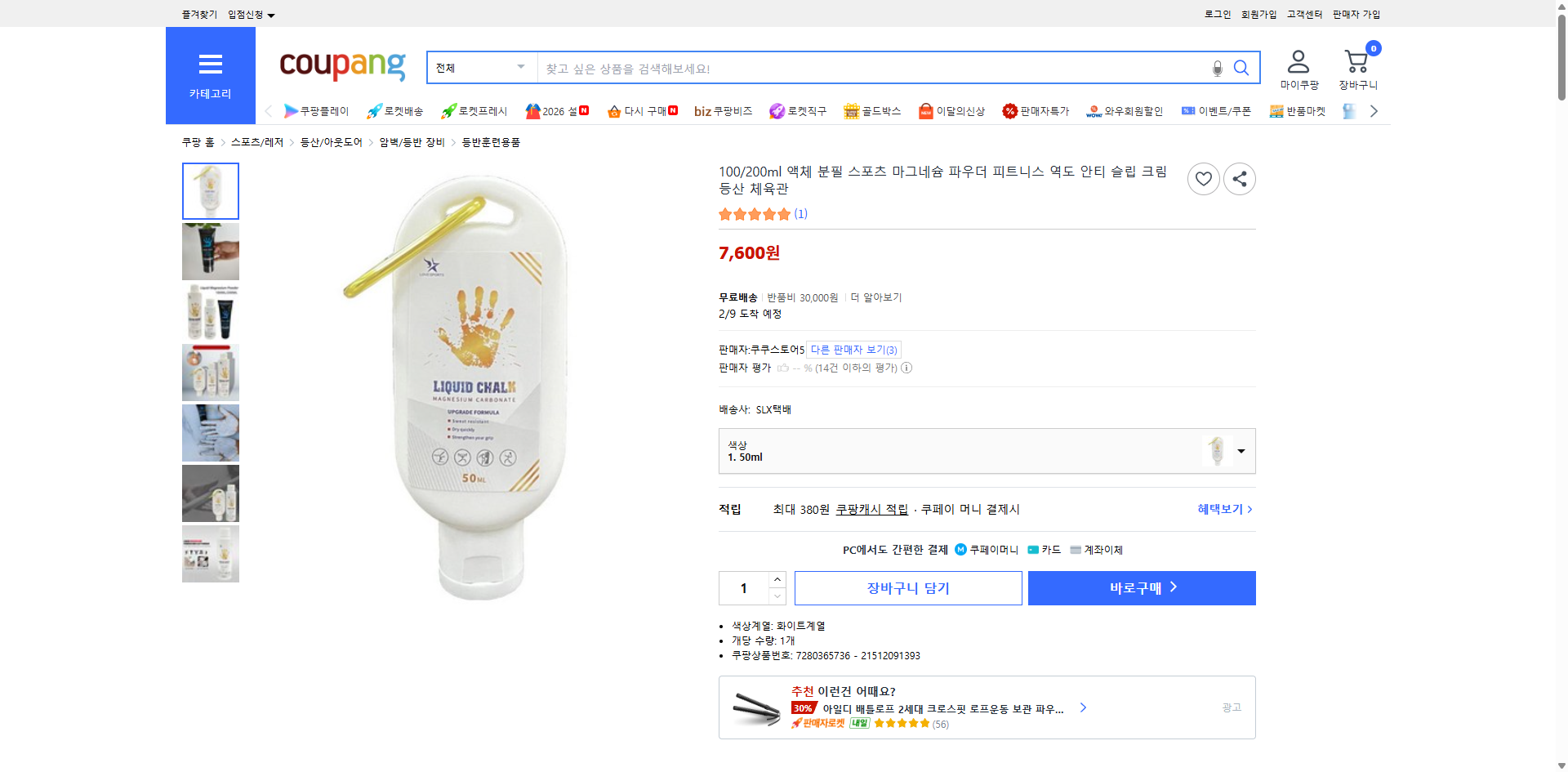Click the share icon next to the heart

coord(1239,178)
